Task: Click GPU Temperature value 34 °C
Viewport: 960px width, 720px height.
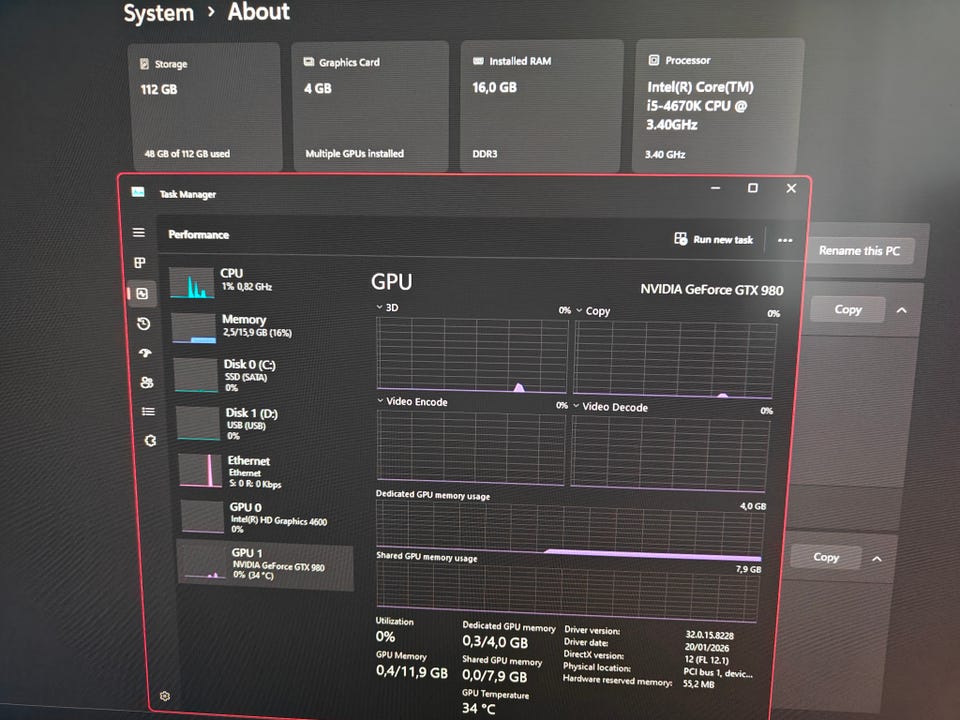Action: pyautogui.click(x=479, y=708)
